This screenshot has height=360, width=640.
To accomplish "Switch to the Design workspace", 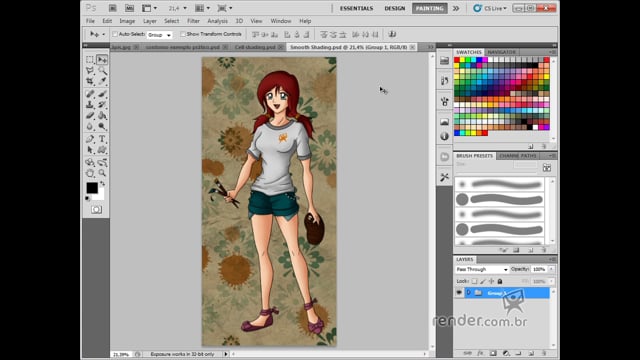I will (395, 8).
